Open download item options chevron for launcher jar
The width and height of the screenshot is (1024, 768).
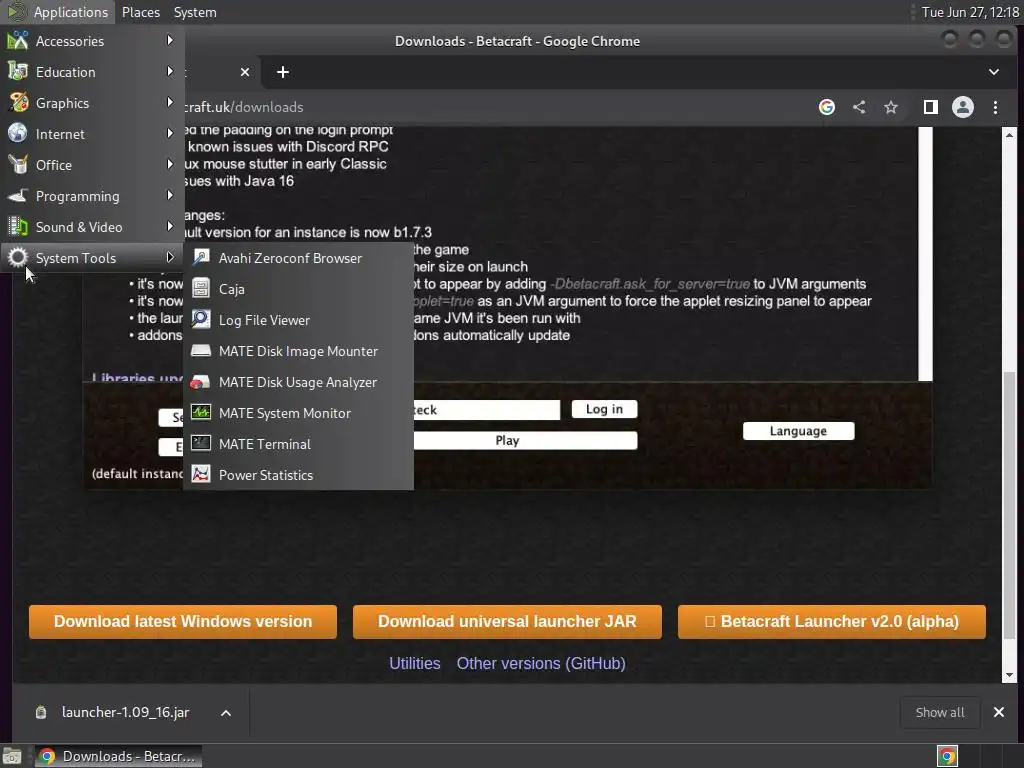pos(226,712)
